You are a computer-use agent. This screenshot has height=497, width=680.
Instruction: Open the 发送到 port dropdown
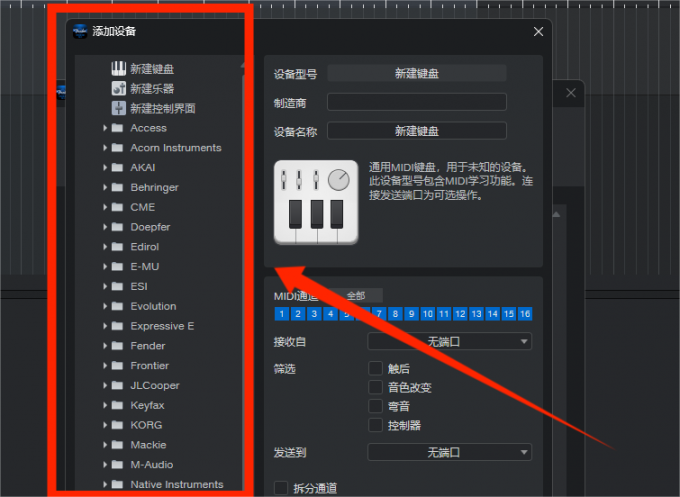(449, 452)
